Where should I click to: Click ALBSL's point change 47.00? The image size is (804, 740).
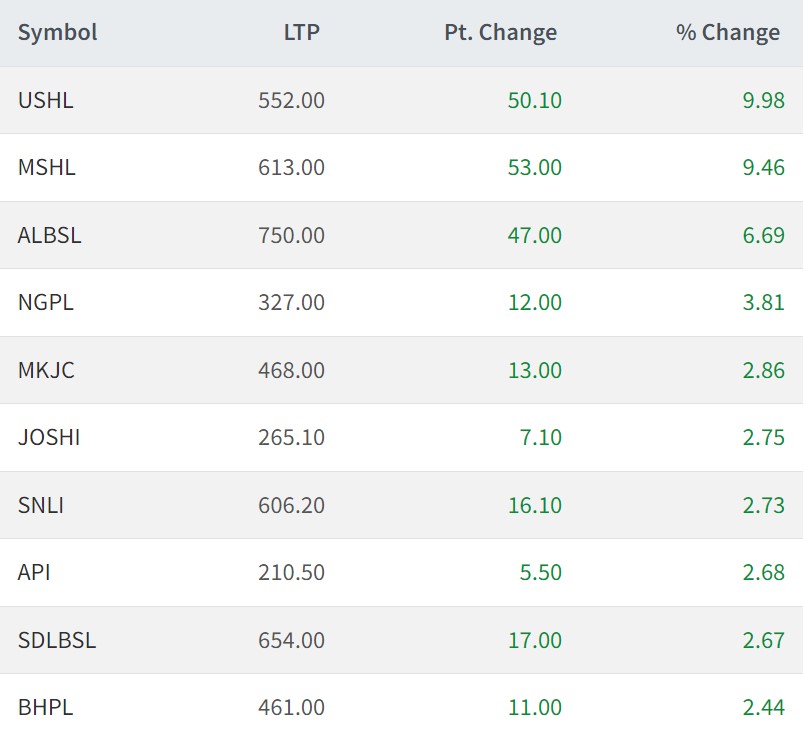tap(535, 235)
